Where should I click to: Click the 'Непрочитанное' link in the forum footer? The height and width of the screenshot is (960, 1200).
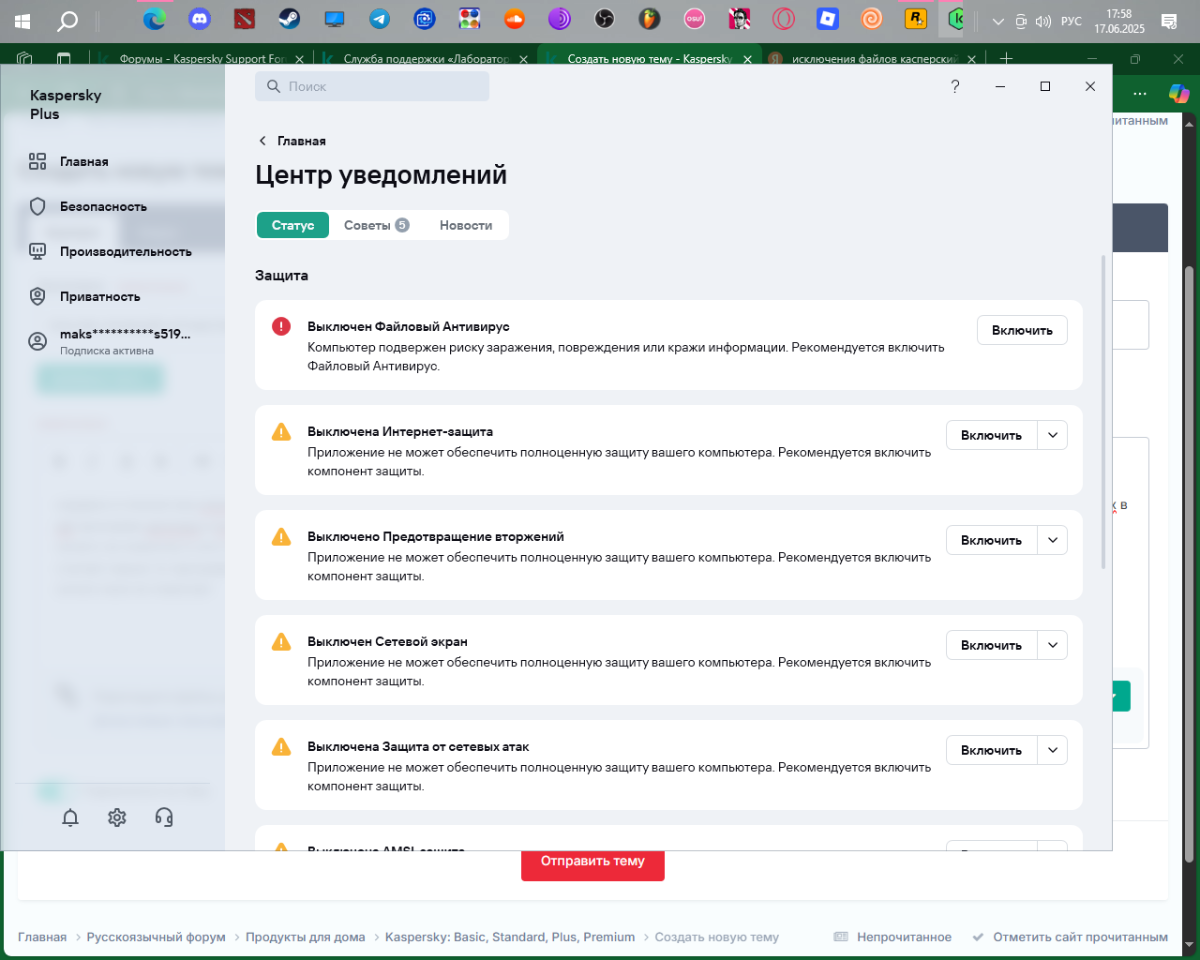point(892,937)
